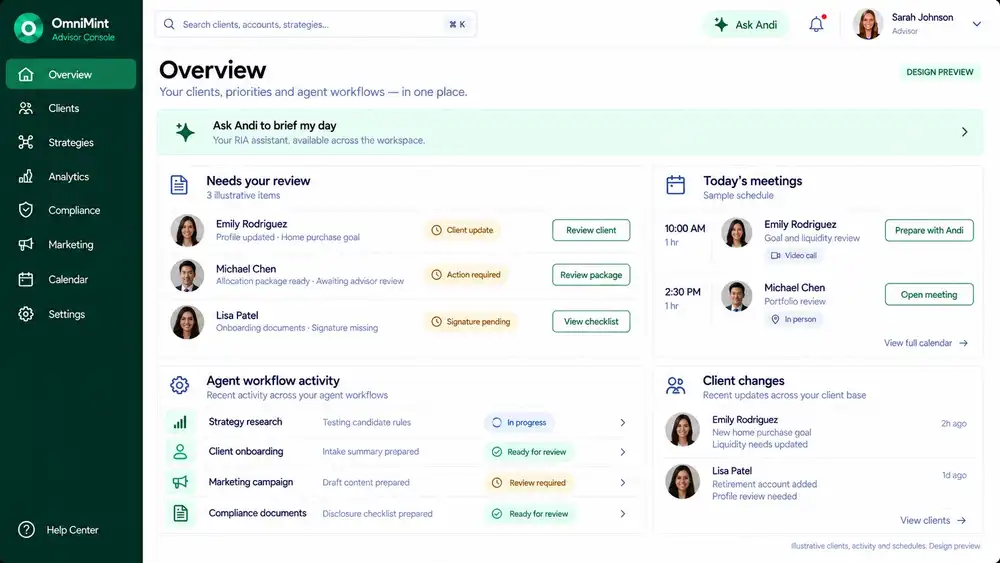This screenshot has width=1000, height=563.
Task: Select the Marketing megaphone icon in sidebar
Action: (26, 244)
